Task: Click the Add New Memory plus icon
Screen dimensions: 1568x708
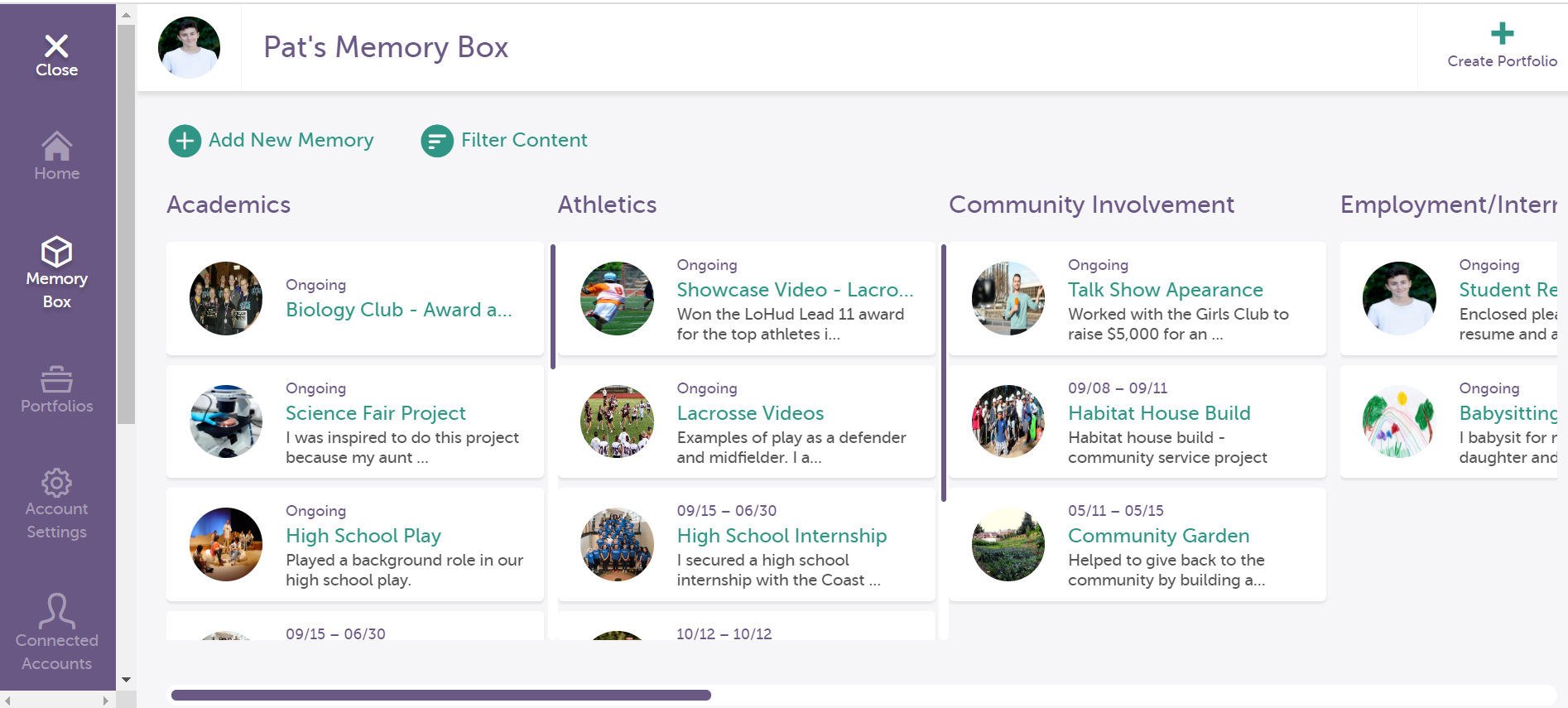Action: pyautogui.click(x=185, y=141)
